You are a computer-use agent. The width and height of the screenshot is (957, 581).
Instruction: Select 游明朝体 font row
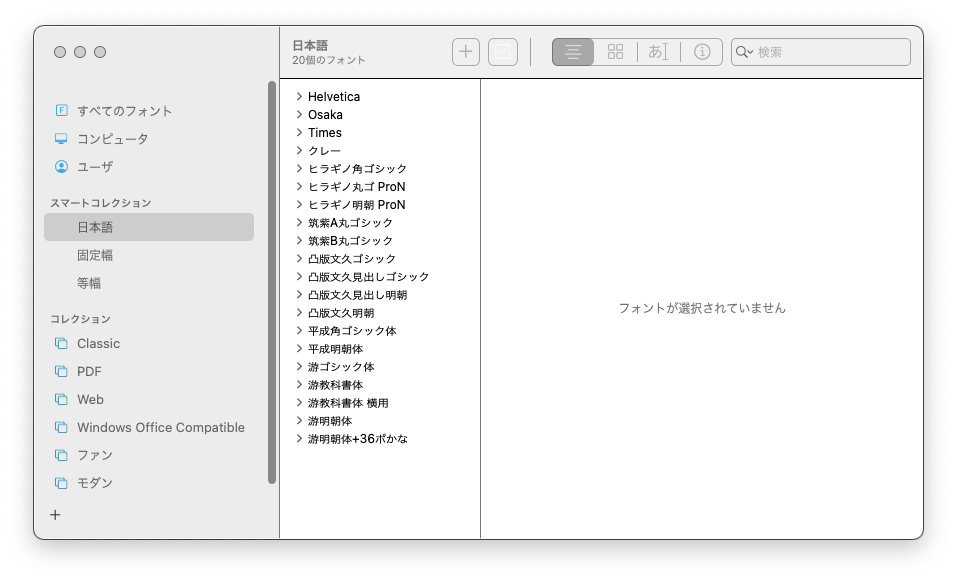click(x=381, y=420)
